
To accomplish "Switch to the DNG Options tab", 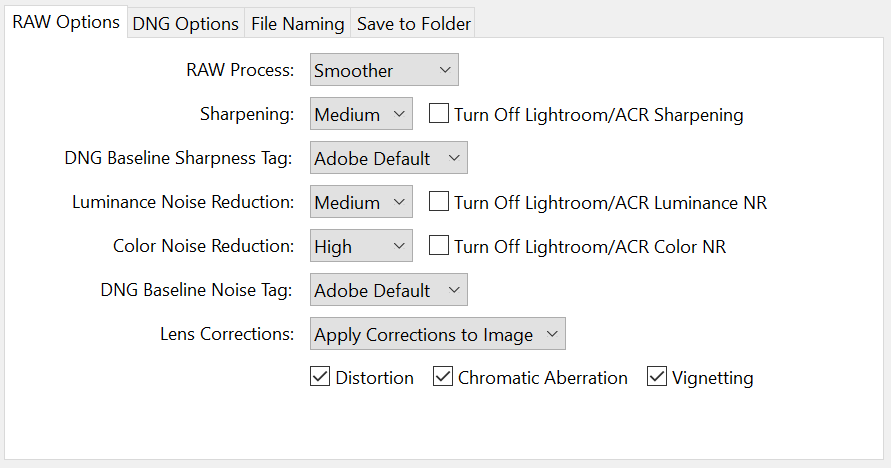I will [x=186, y=24].
